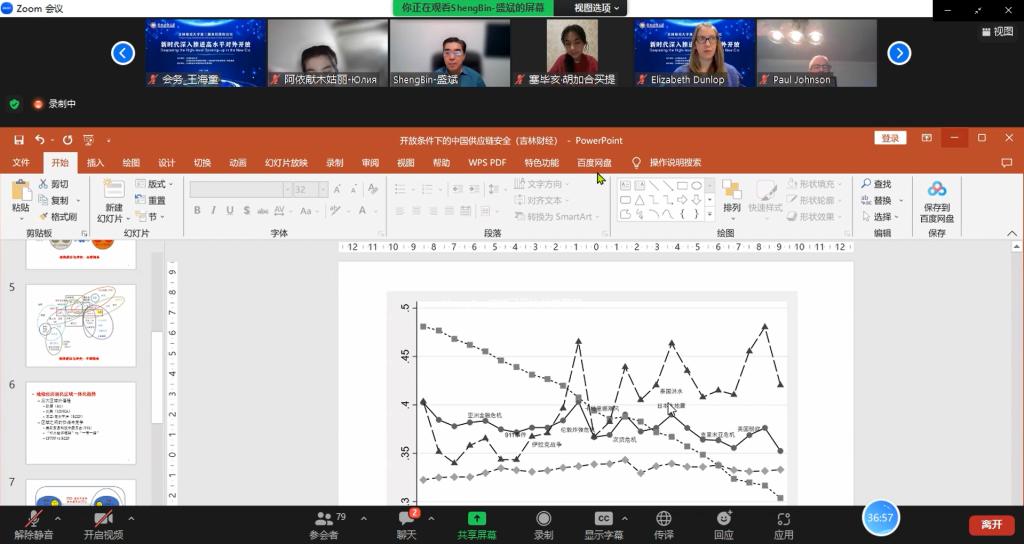The height and width of the screenshot is (544, 1024).
Task: Open the Zoom chat panel
Action: click(x=407, y=519)
